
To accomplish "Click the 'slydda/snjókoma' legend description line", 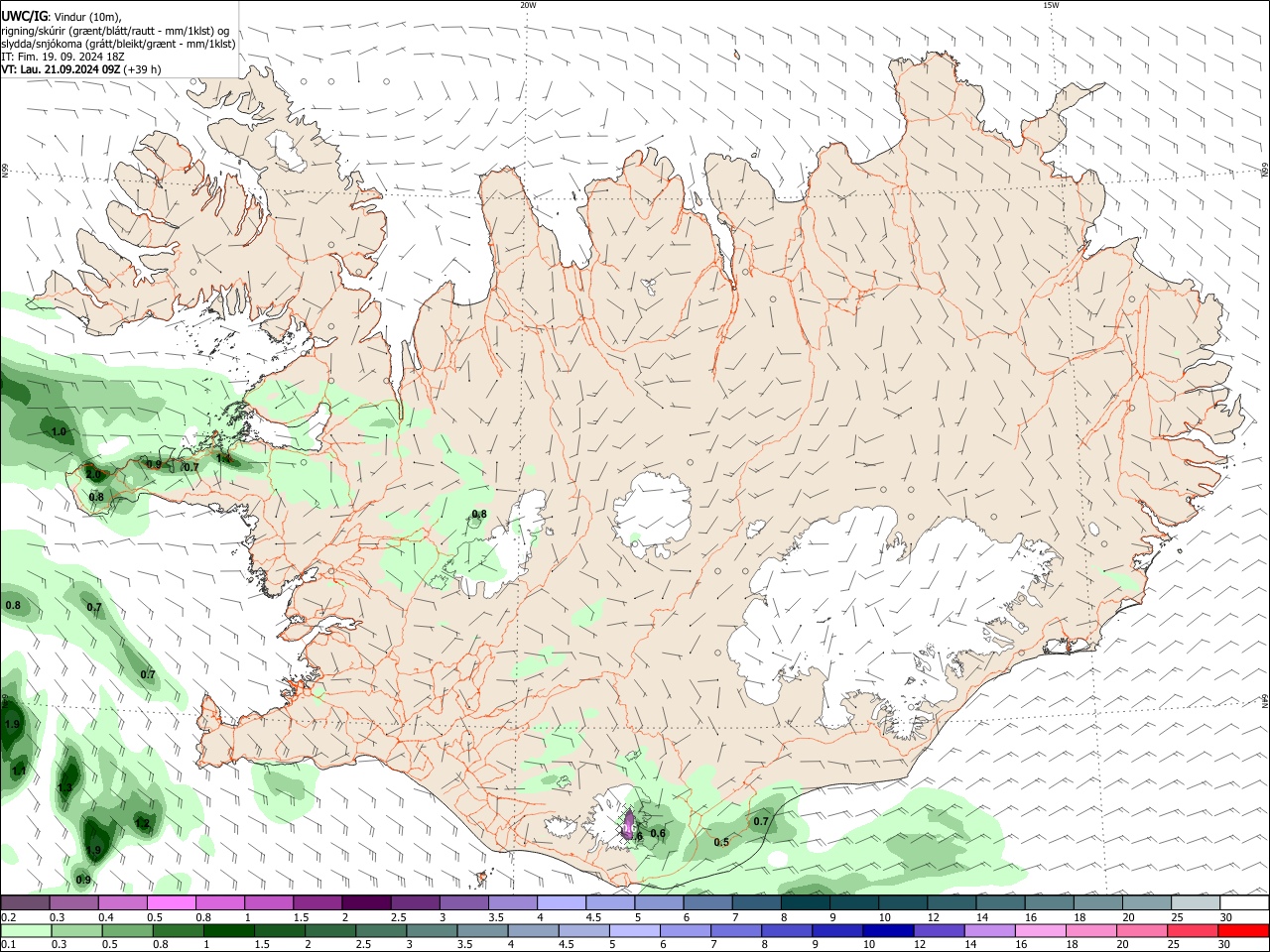I will tap(118, 44).
